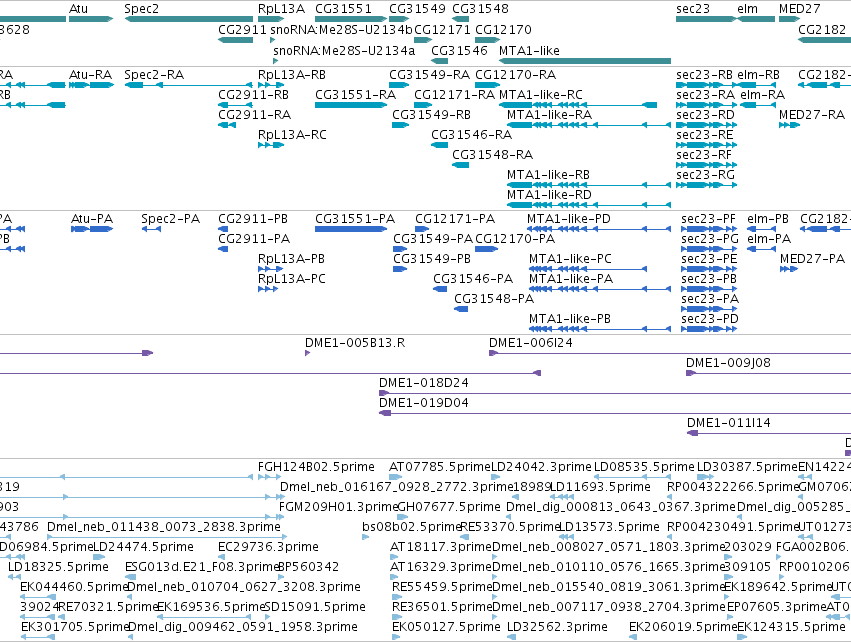This screenshot has width=851, height=642.
Task: Select snoRNA:Me28S-U2134b gene label
Action: tap(341, 30)
